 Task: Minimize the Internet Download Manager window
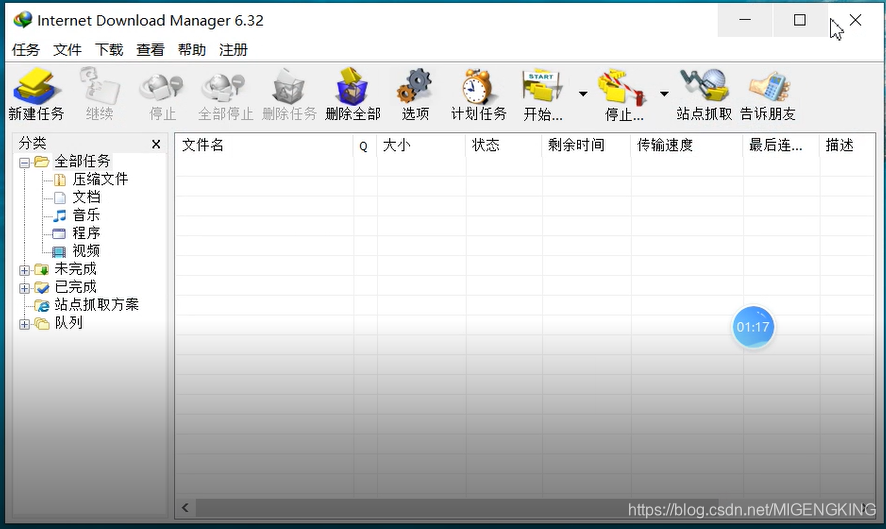click(745, 20)
